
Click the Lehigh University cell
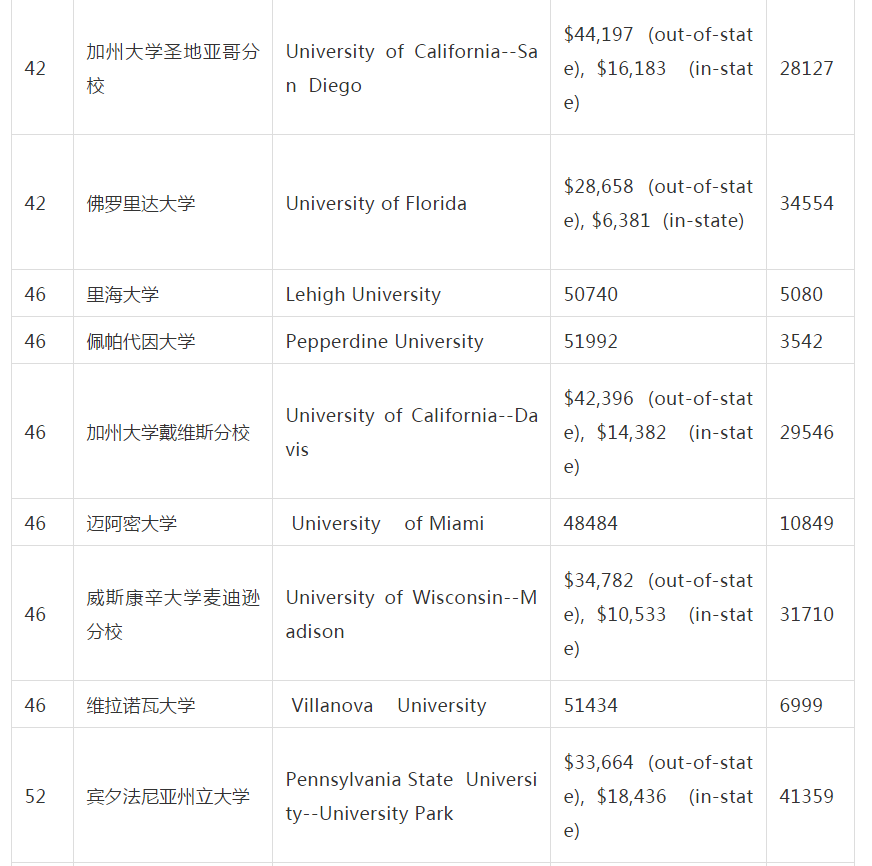pyautogui.click(x=363, y=294)
